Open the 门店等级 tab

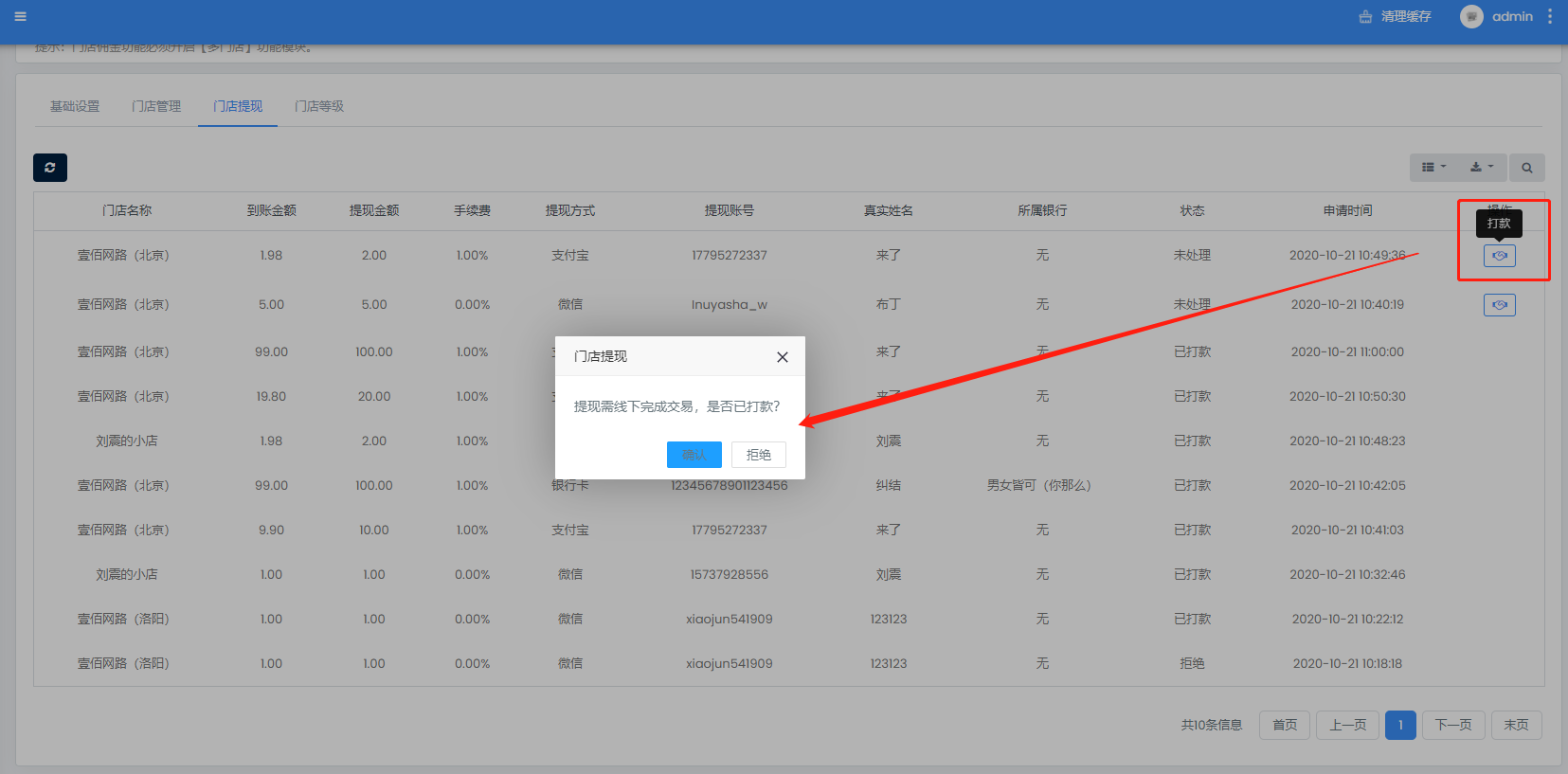point(319,106)
